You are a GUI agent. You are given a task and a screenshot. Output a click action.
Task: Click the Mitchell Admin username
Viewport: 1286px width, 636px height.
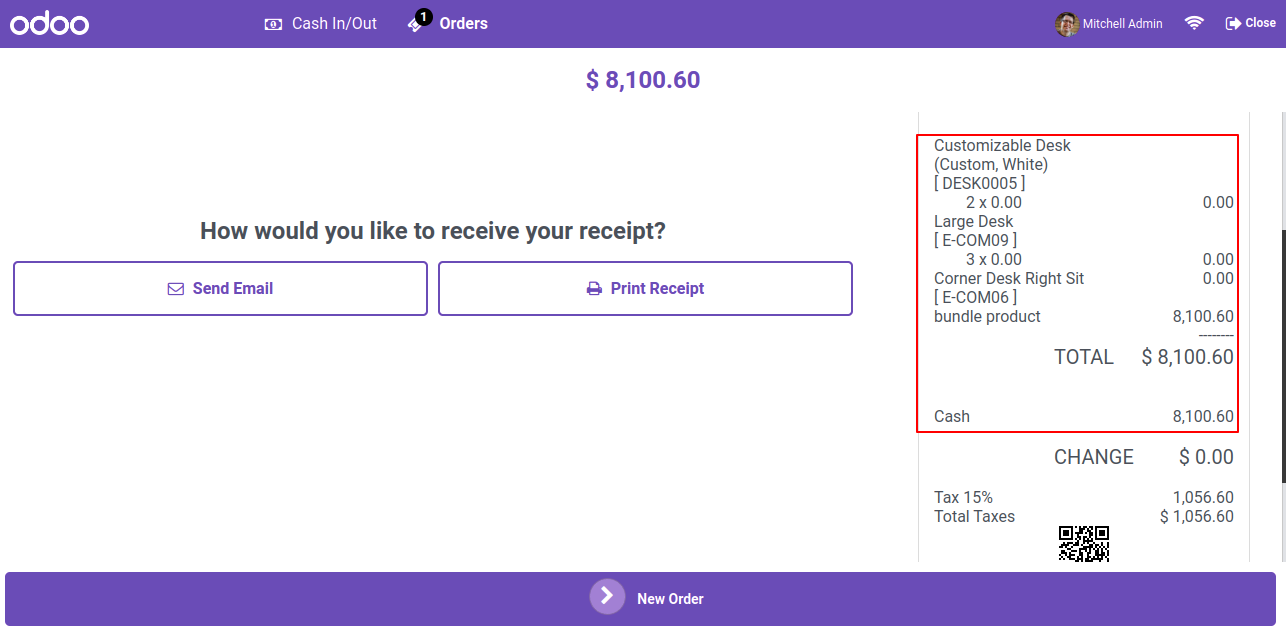(x=1123, y=24)
